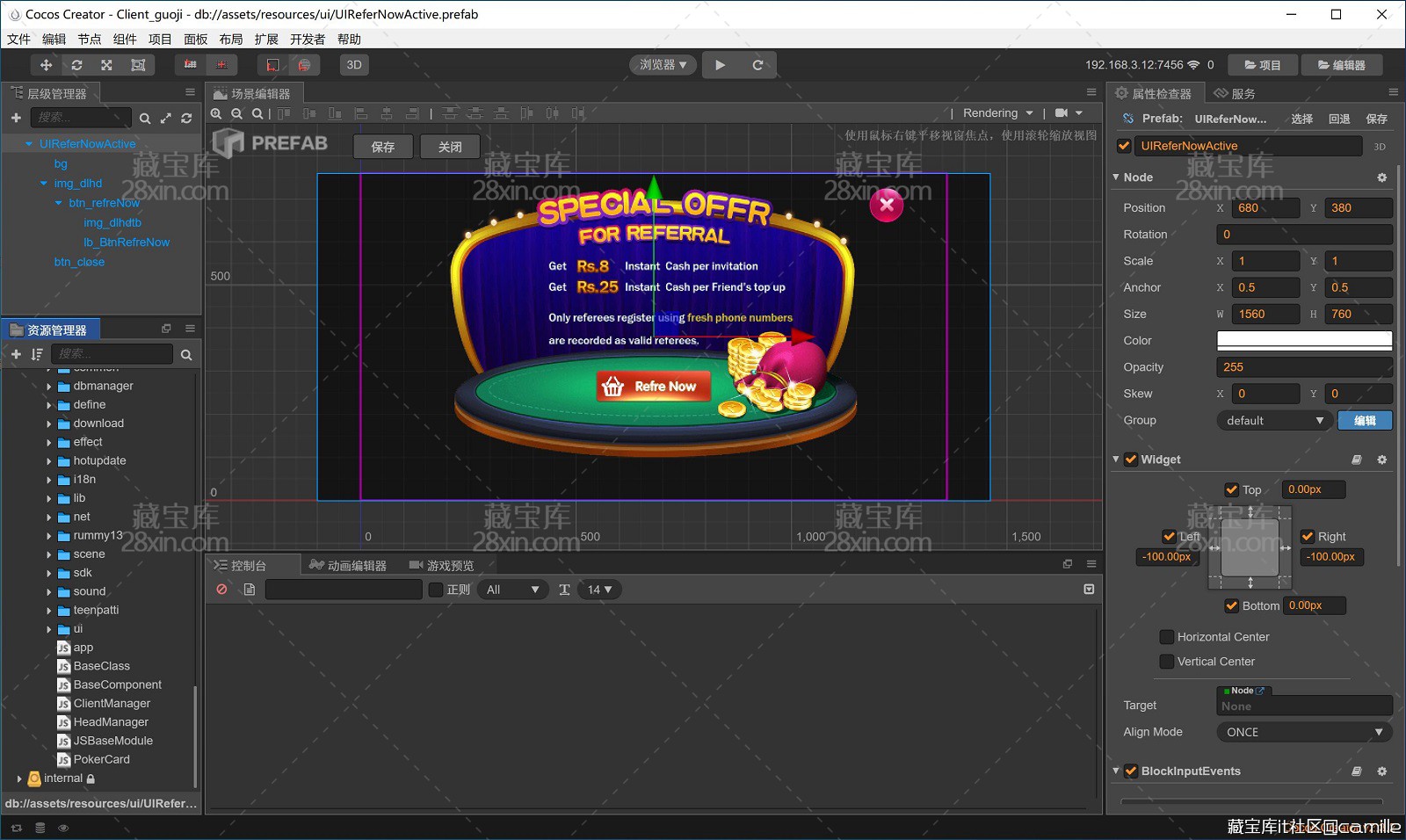Collapse the btn_refreNow node

59,203
